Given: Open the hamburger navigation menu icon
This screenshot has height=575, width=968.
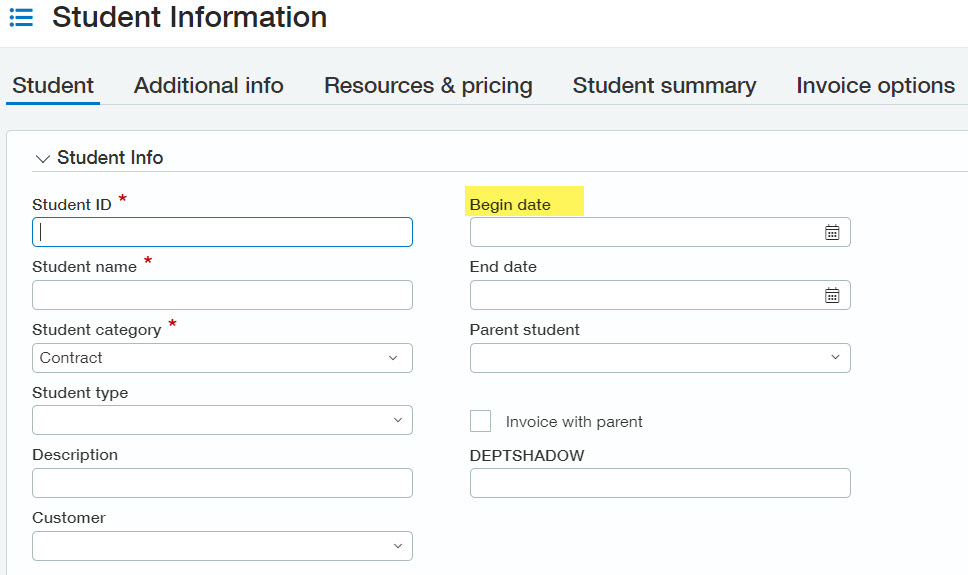Looking at the screenshot, I should (21, 18).
